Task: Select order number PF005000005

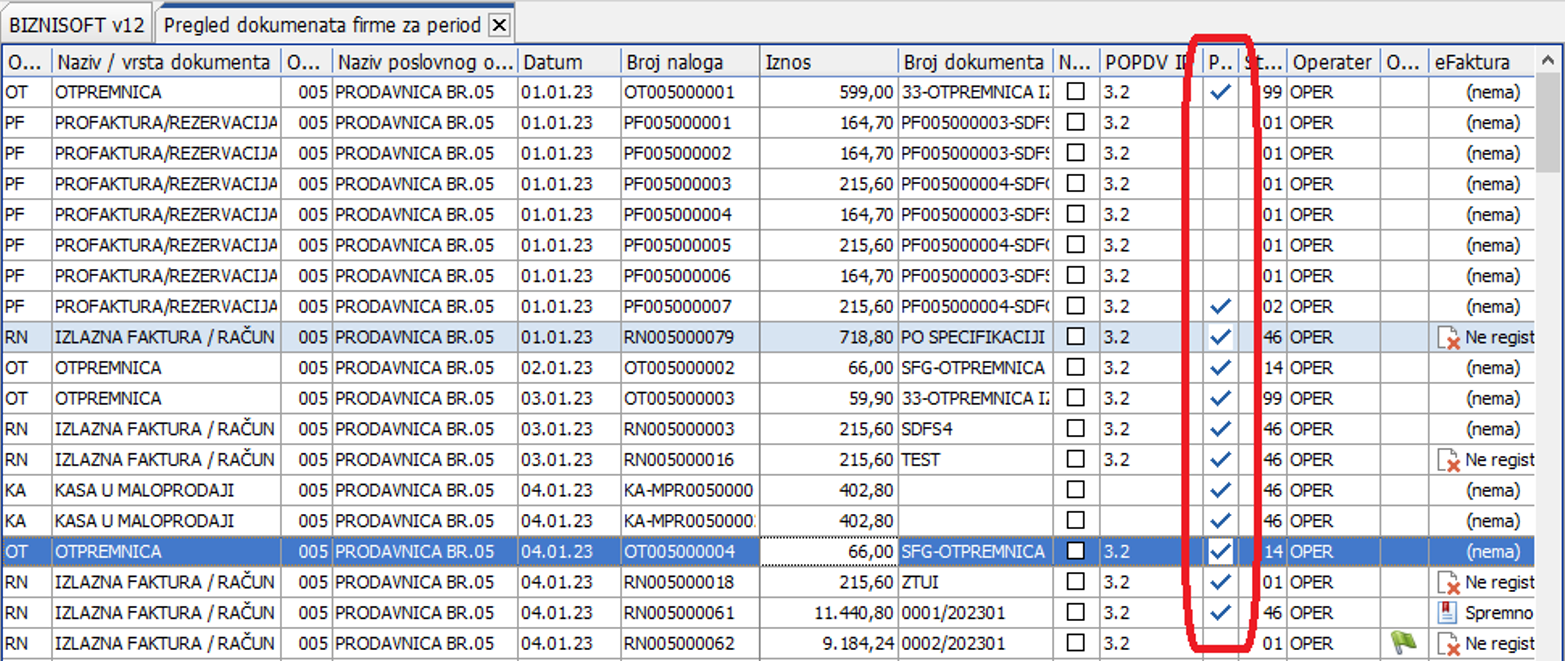Action: tap(679, 246)
